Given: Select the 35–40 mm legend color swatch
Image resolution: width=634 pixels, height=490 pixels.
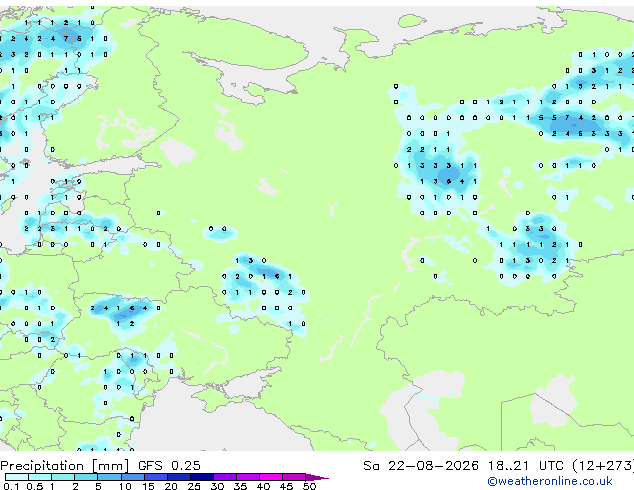Looking at the screenshot, I should pyautogui.click(x=247, y=477).
